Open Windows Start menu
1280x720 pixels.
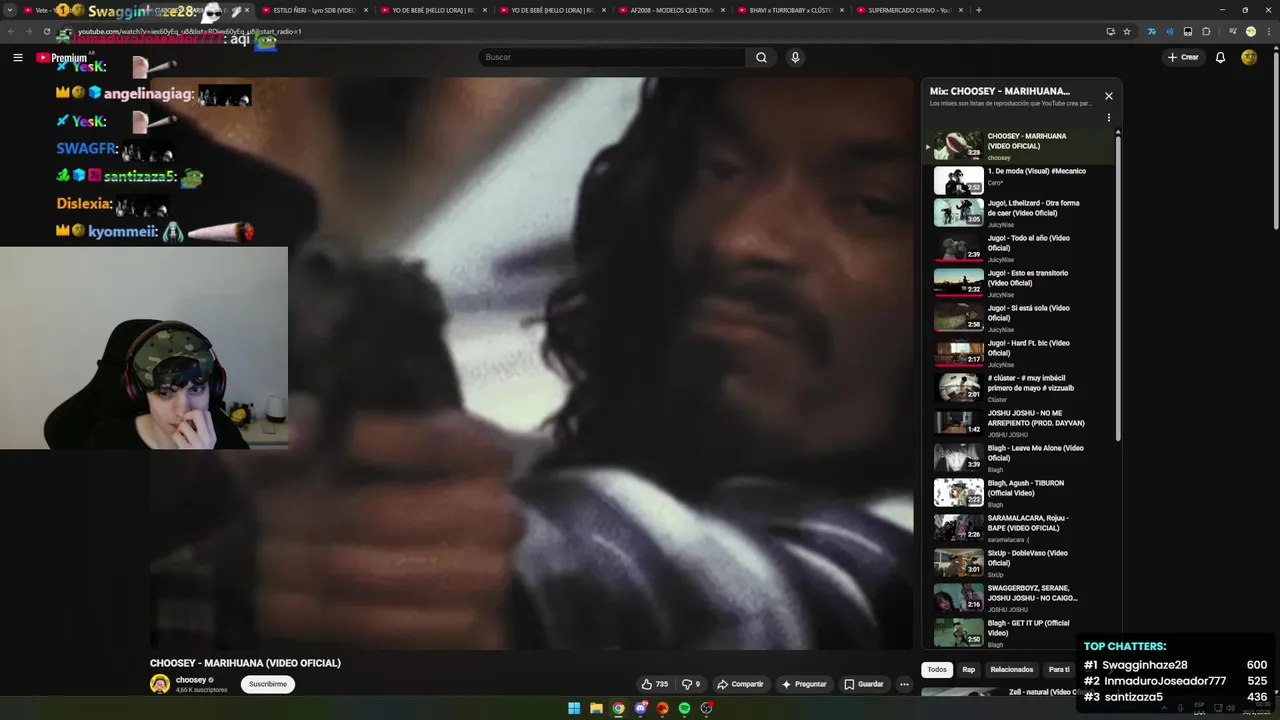(x=574, y=708)
